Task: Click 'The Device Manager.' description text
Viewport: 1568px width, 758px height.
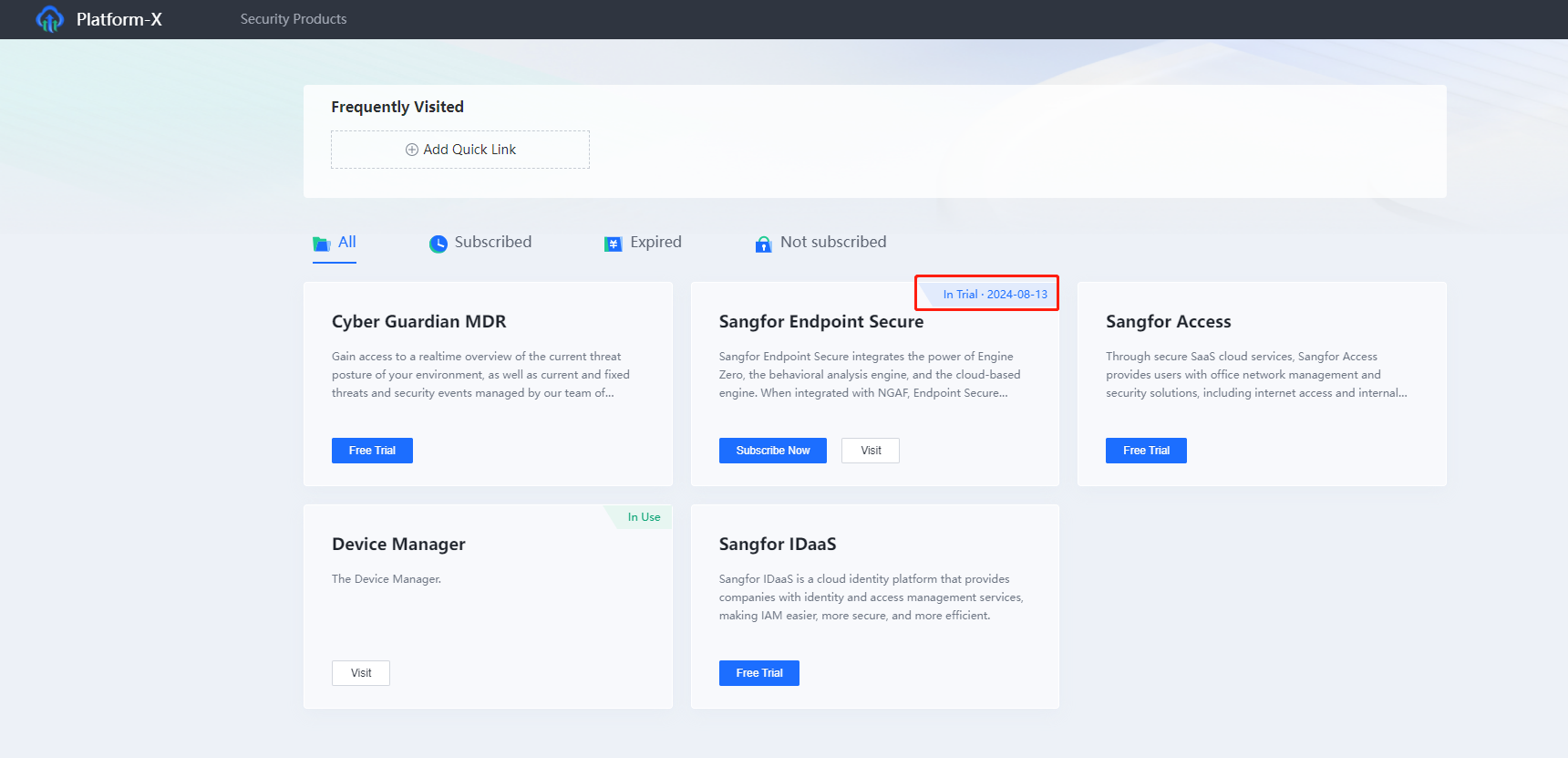Action: pyautogui.click(x=387, y=579)
